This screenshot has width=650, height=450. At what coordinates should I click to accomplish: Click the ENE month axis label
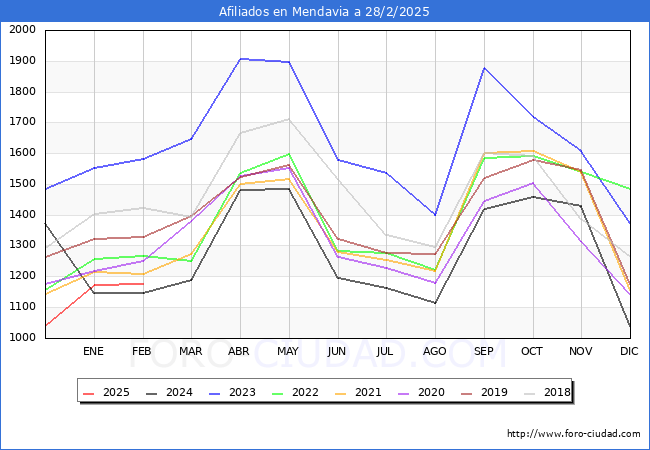(93, 351)
